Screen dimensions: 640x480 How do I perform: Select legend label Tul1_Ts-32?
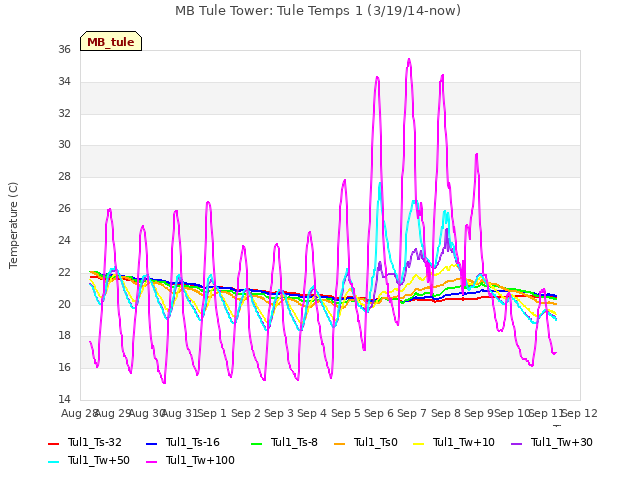pos(95,442)
